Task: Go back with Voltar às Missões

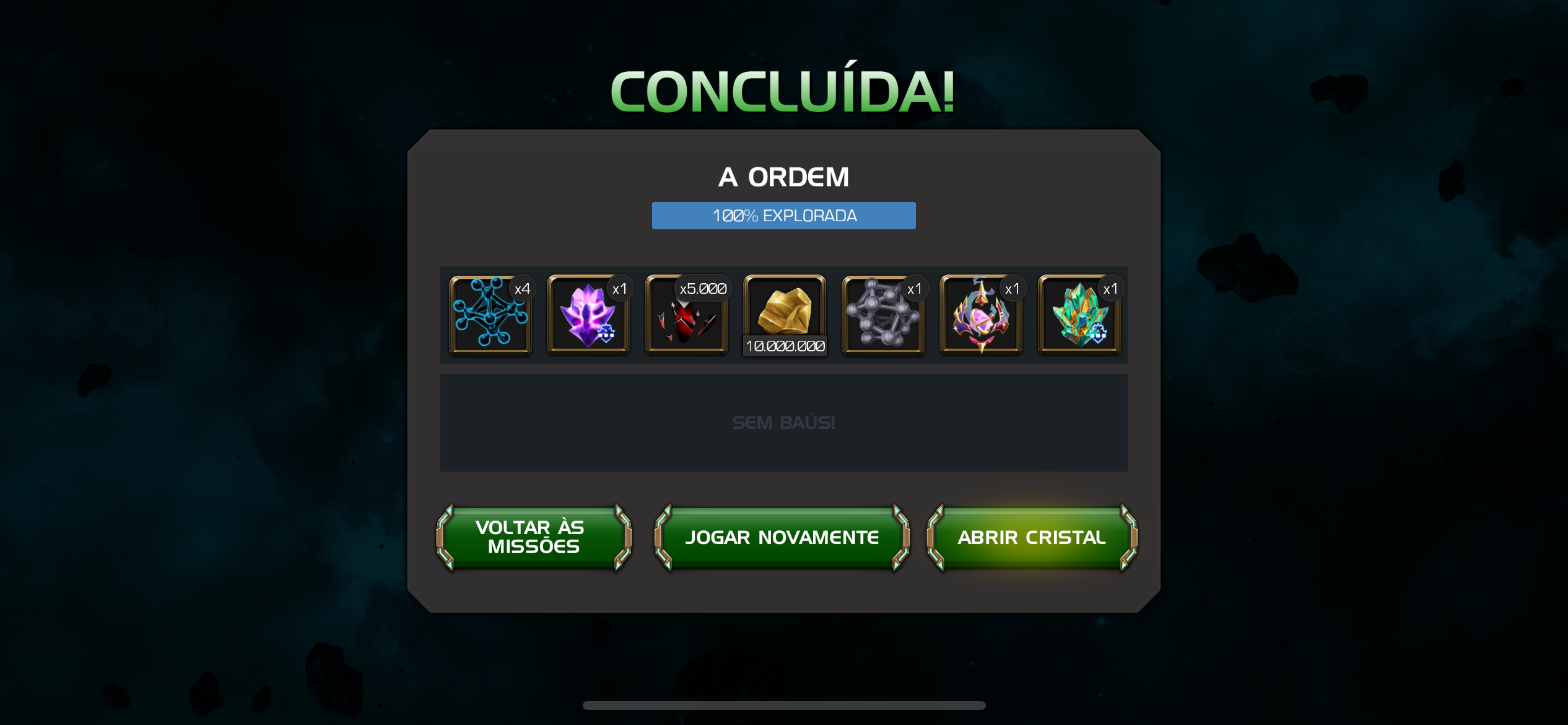Action: (534, 537)
